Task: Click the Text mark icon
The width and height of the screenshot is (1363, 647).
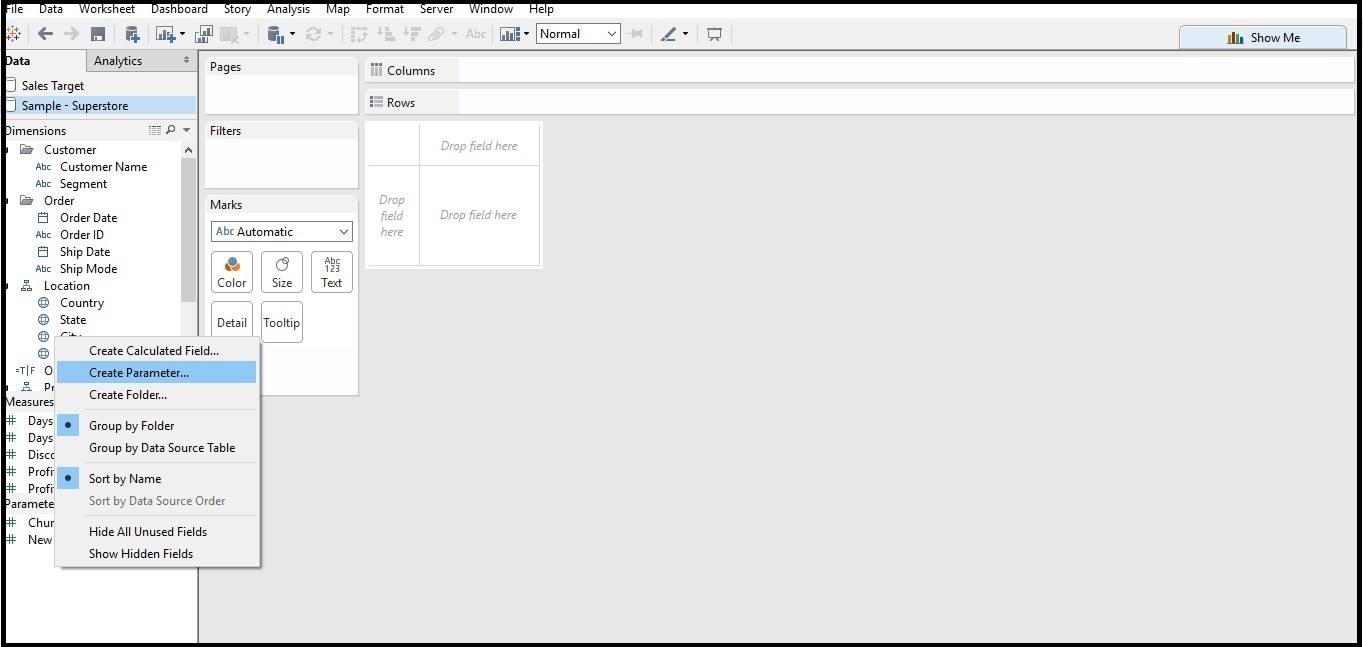Action: pyautogui.click(x=331, y=271)
